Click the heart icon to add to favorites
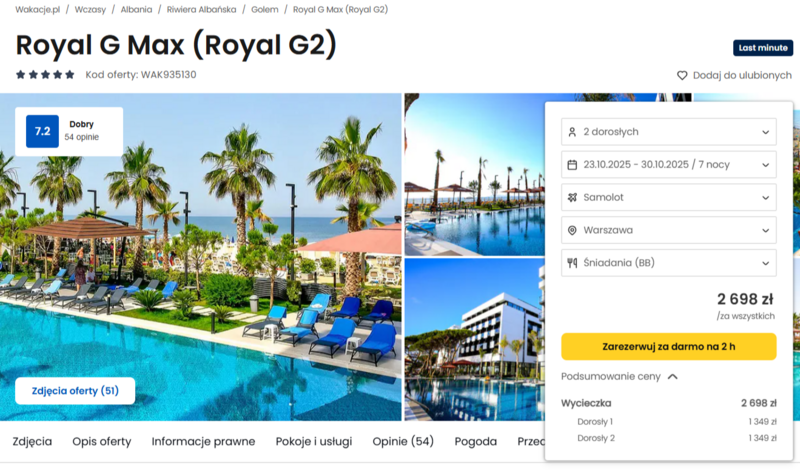The width and height of the screenshot is (800, 471). tap(682, 76)
